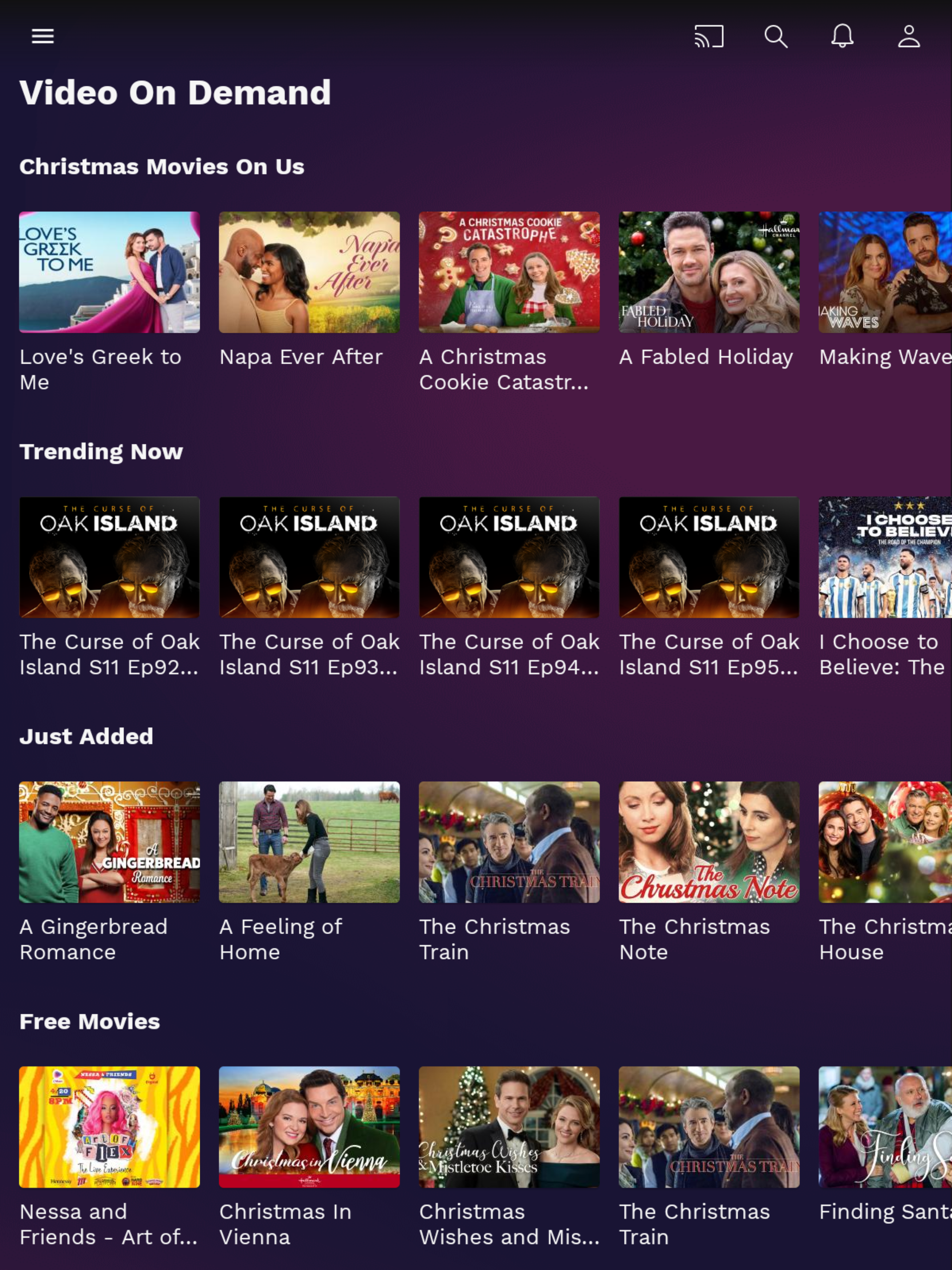This screenshot has height=1270, width=952.
Task: Open A Fabled Holiday poster
Action: click(x=708, y=272)
